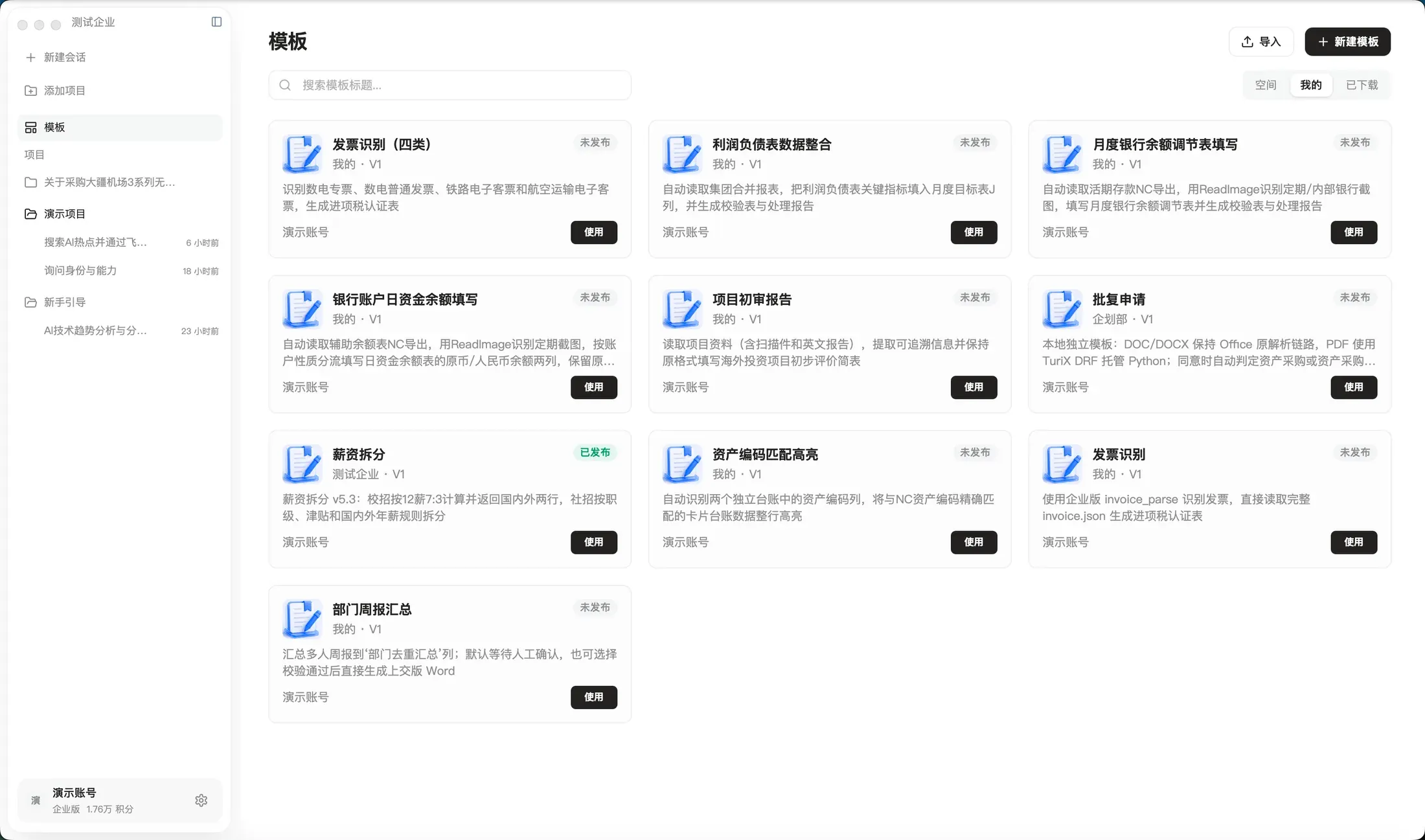Use the 发票识别 invoice_parse template
1425x840 pixels.
(x=1354, y=542)
